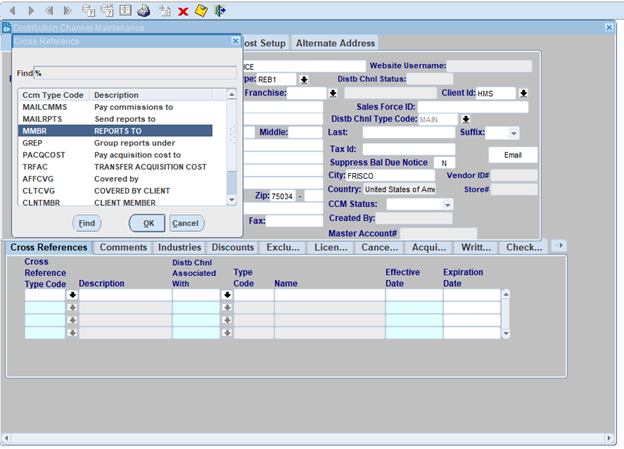Click the insert new record icon
Screen dimensions: 624x449
click(x=164, y=10)
